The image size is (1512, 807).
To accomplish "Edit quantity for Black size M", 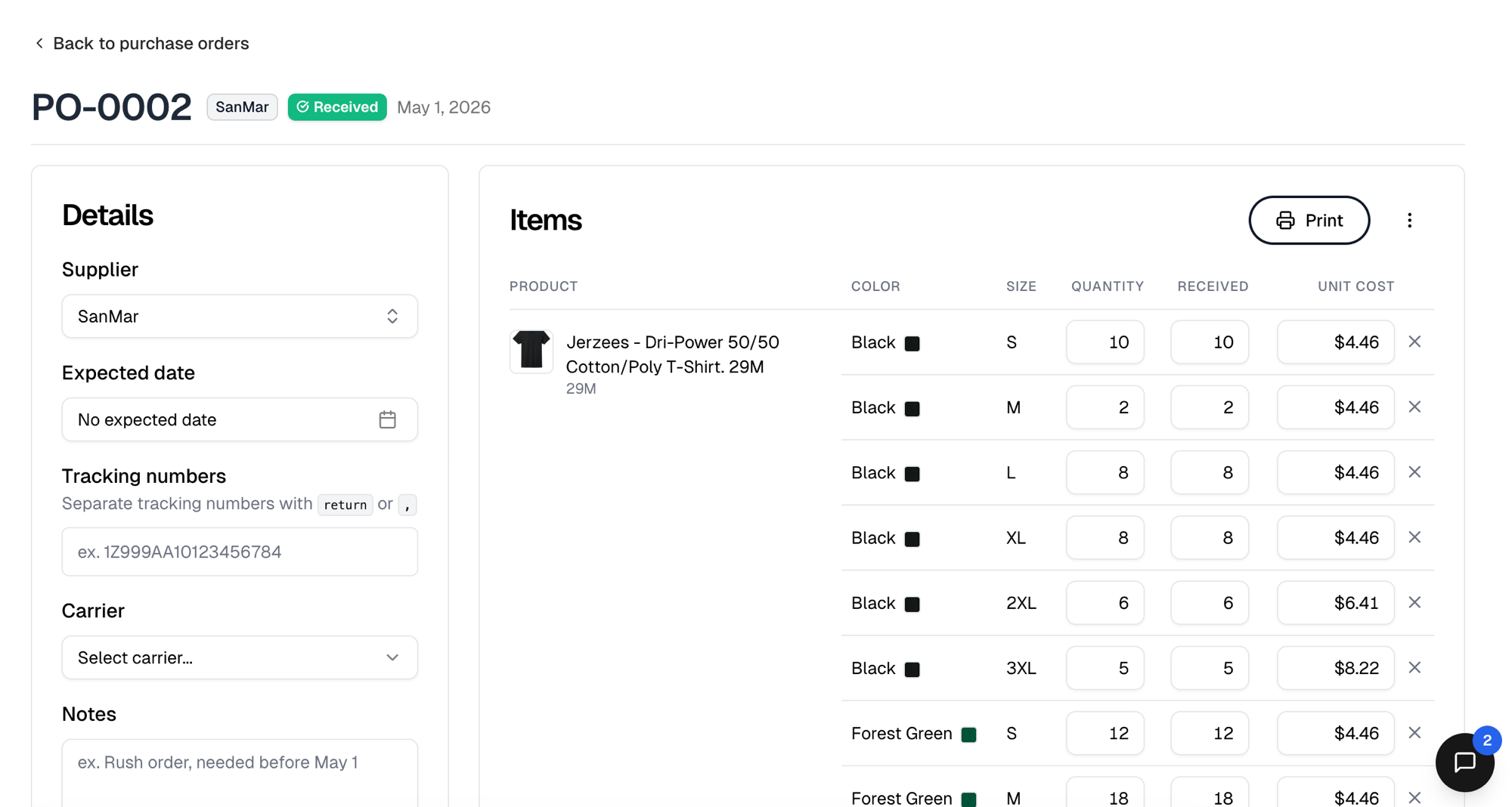I will pos(1105,407).
